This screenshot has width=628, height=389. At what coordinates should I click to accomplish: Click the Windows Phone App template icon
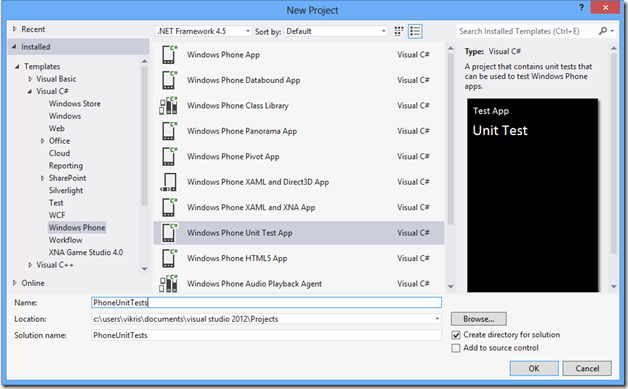pyautogui.click(x=169, y=54)
